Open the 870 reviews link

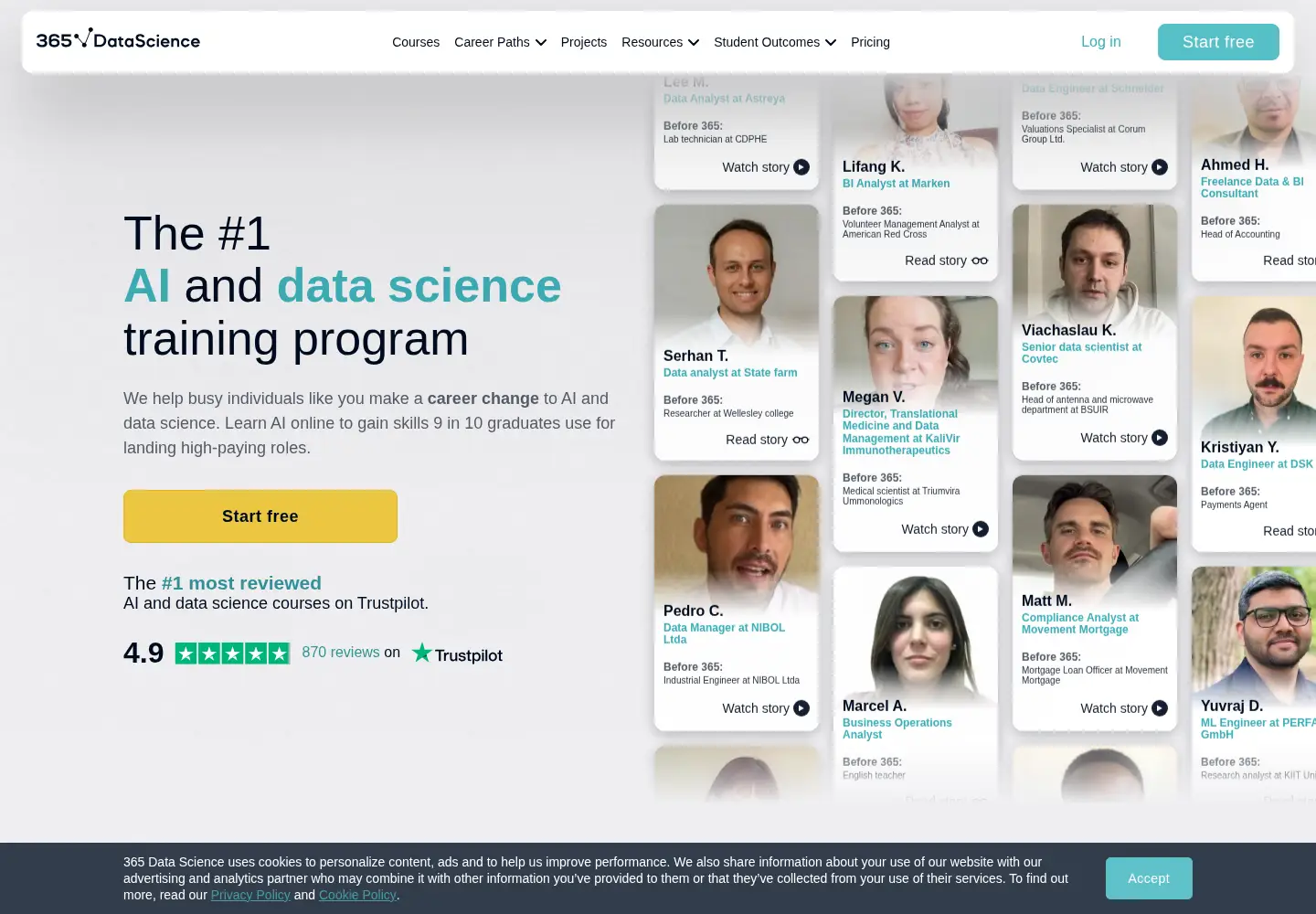[x=341, y=653]
